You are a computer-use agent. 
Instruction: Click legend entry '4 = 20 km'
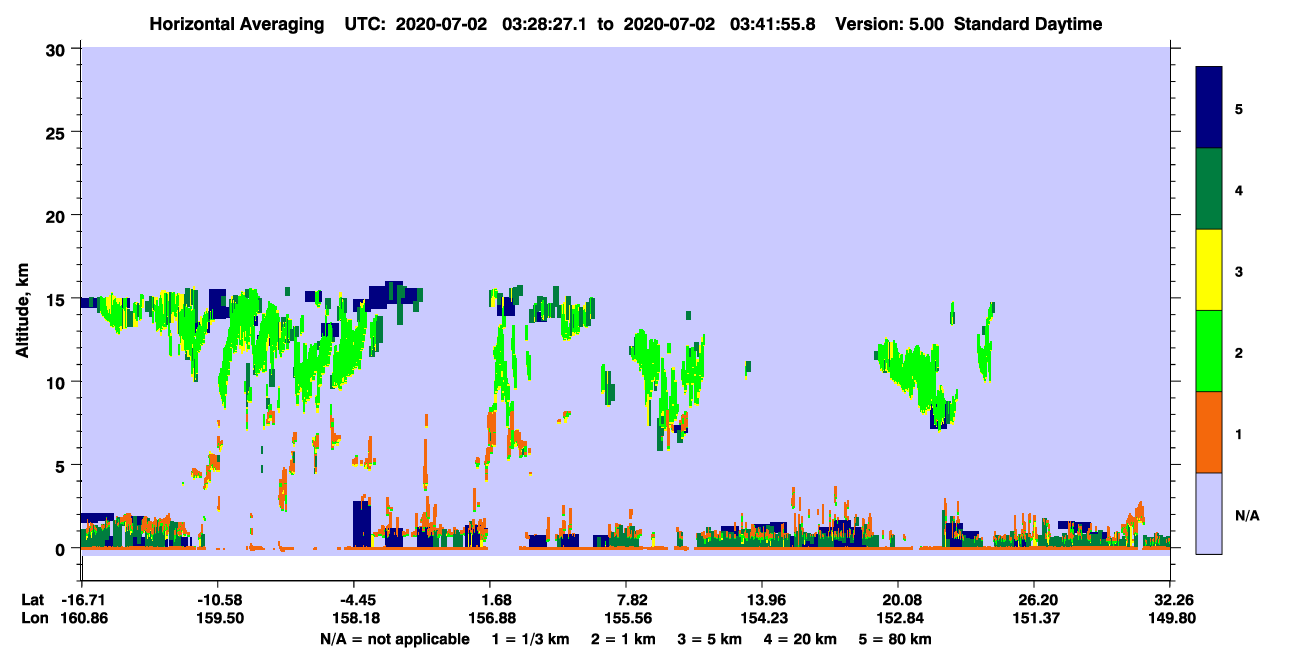(799, 639)
